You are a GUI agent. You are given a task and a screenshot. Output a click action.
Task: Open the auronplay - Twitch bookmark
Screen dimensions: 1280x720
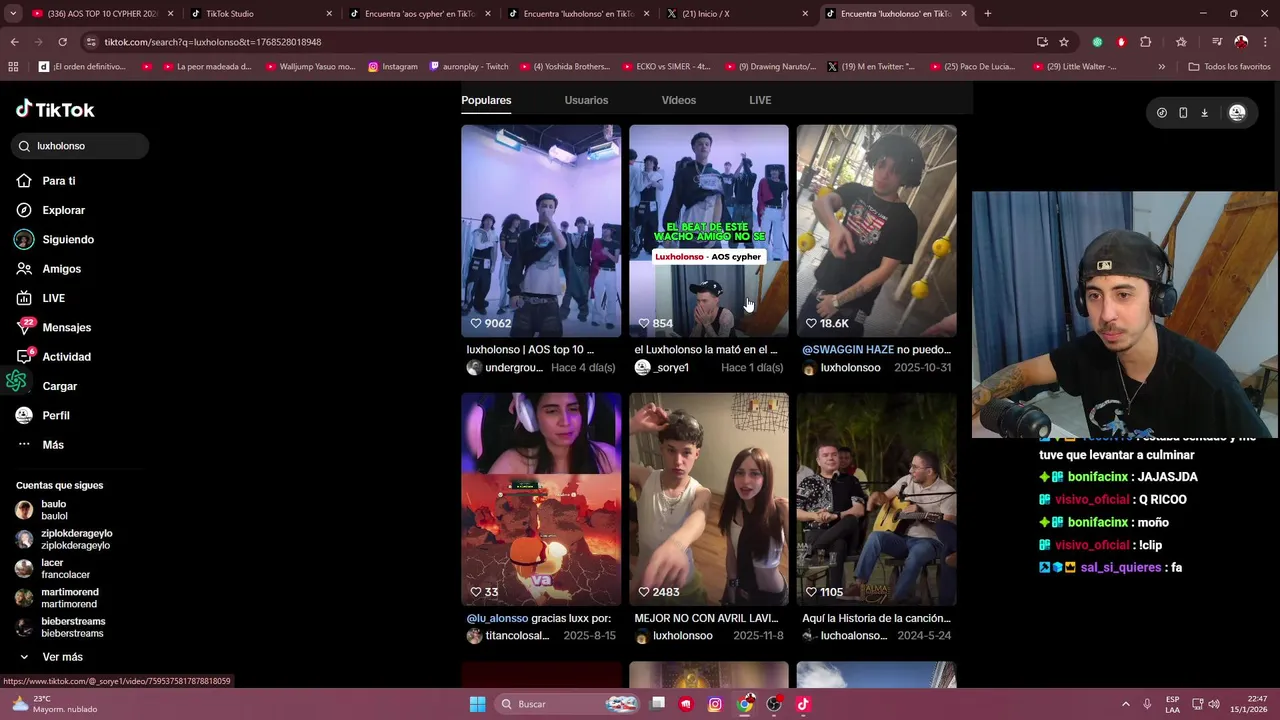tap(468, 67)
